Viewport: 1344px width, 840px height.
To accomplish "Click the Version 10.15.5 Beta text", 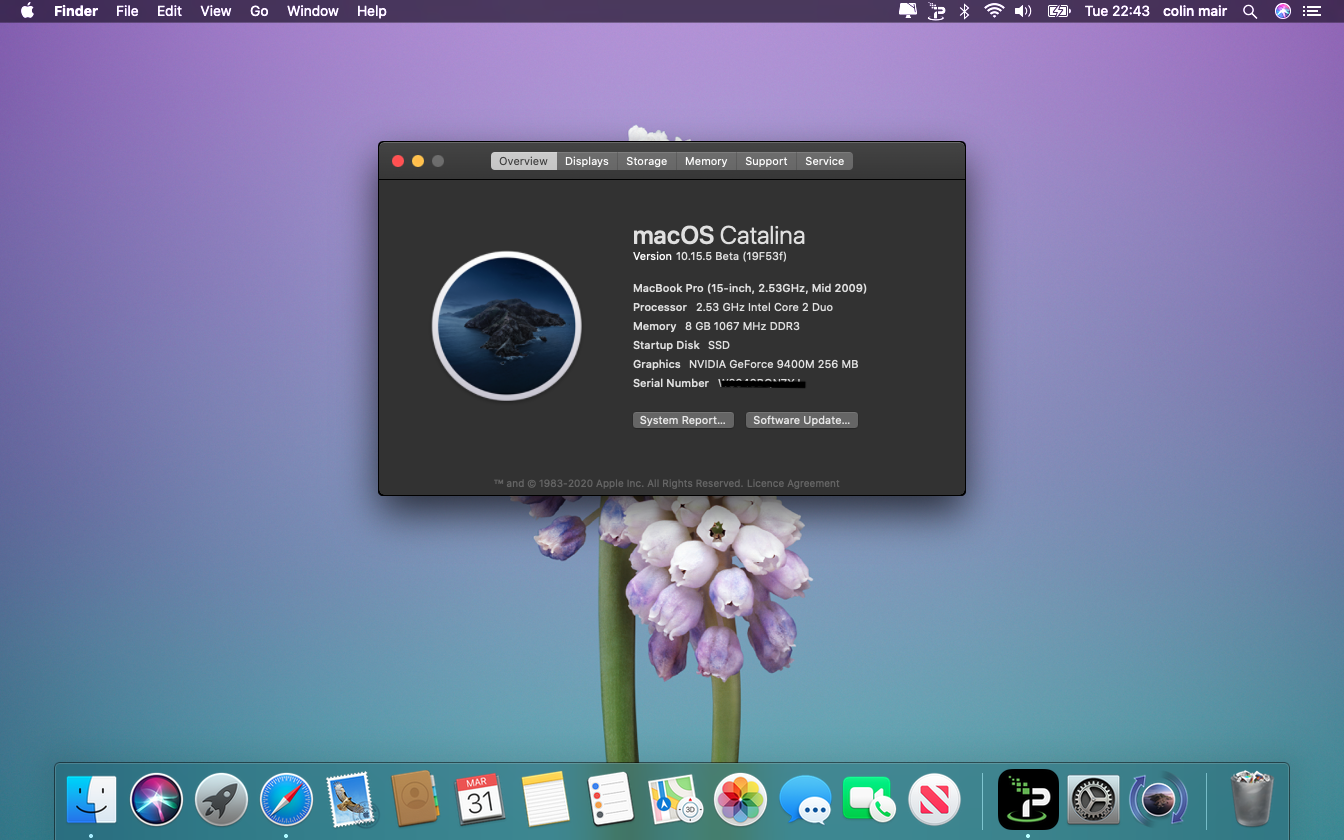I will click(x=710, y=256).
